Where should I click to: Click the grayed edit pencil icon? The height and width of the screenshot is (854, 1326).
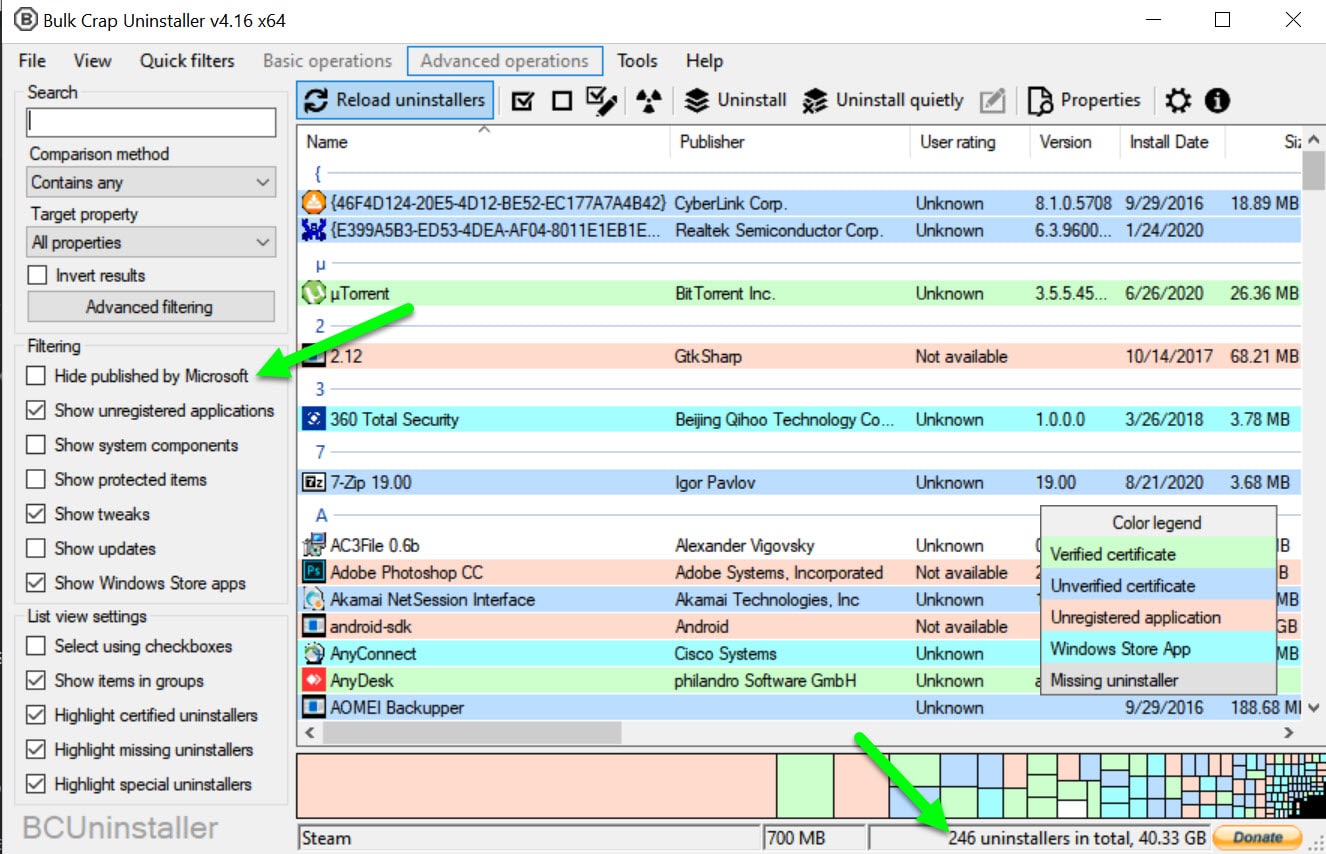[x=992, y=101]
